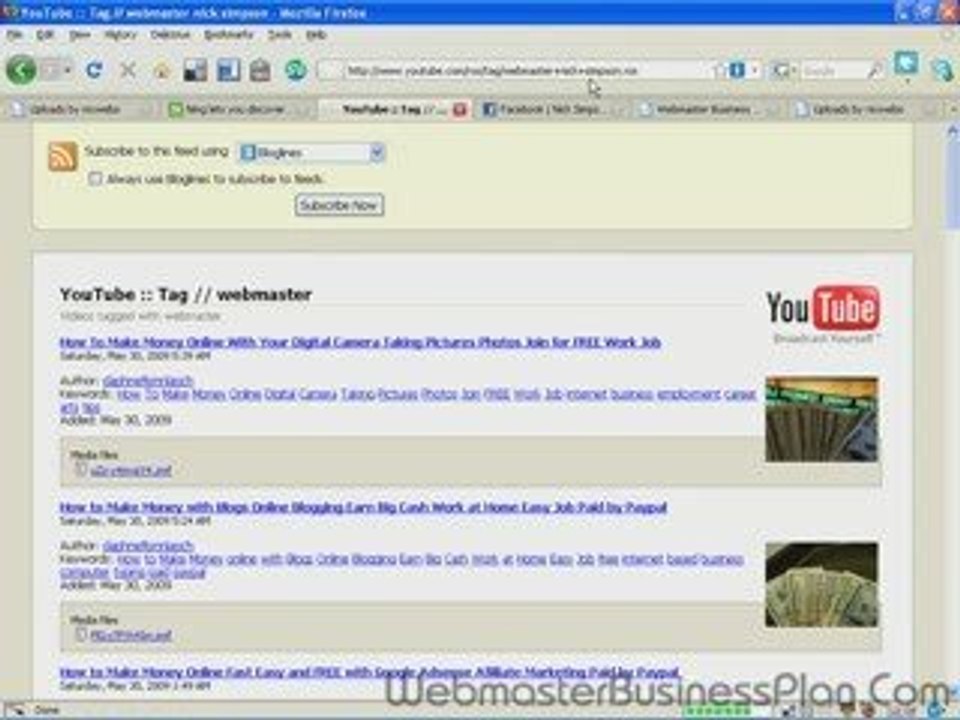
Task: Click the Firefox icon in the title bar
Action: (9, 12)
